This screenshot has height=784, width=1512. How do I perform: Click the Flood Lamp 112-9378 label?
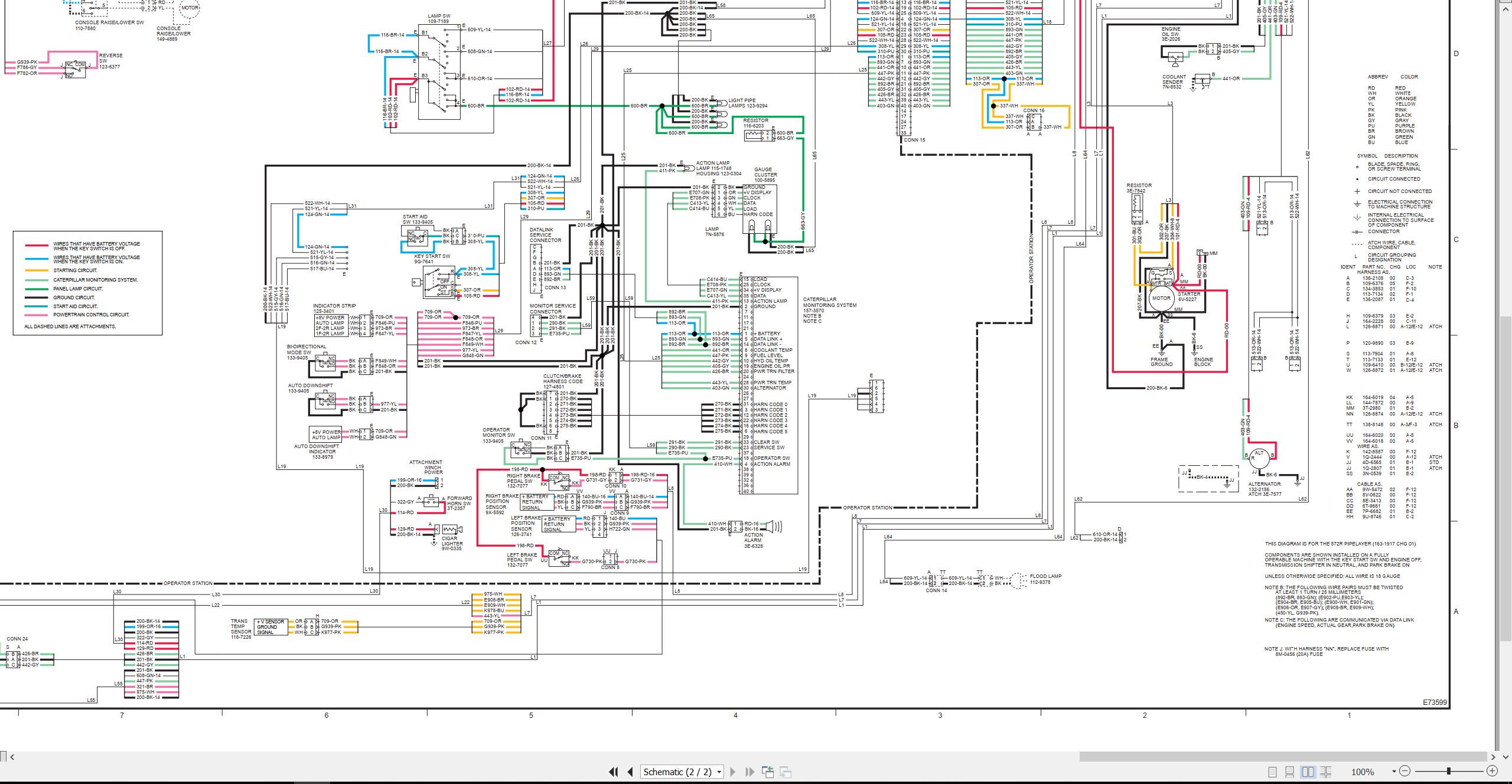pyautogui.click(x=1045, y=579)
